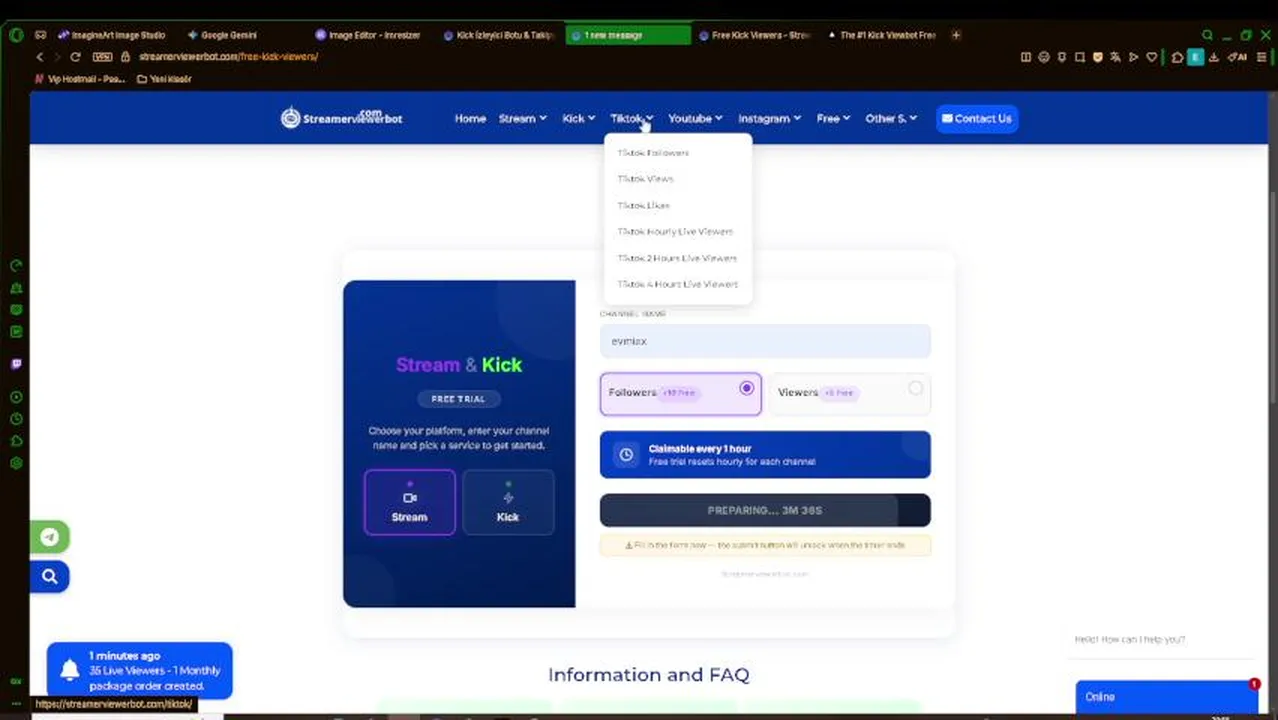Expand the Kick nav dropdown
The image size is (1278, 720).
click(x=578, y=118)
